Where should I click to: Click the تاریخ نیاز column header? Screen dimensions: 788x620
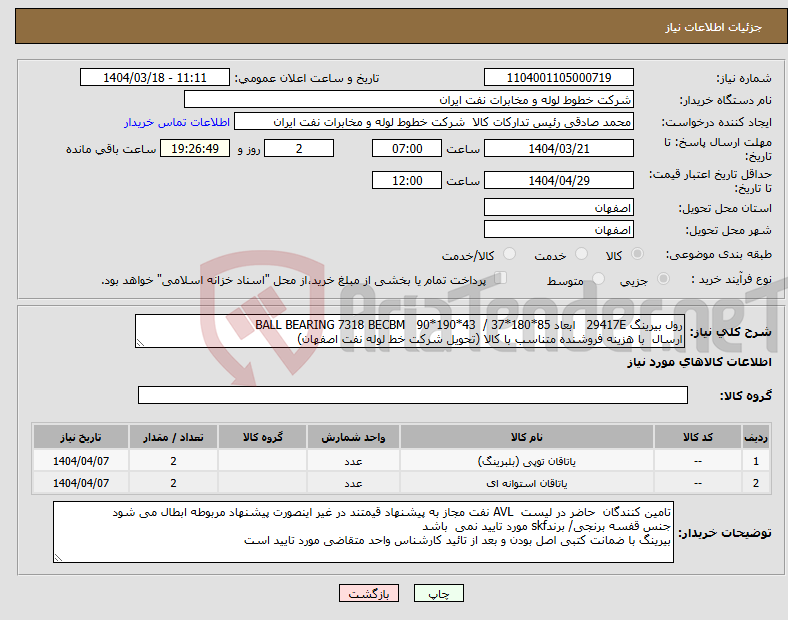(x=81, y=437)
